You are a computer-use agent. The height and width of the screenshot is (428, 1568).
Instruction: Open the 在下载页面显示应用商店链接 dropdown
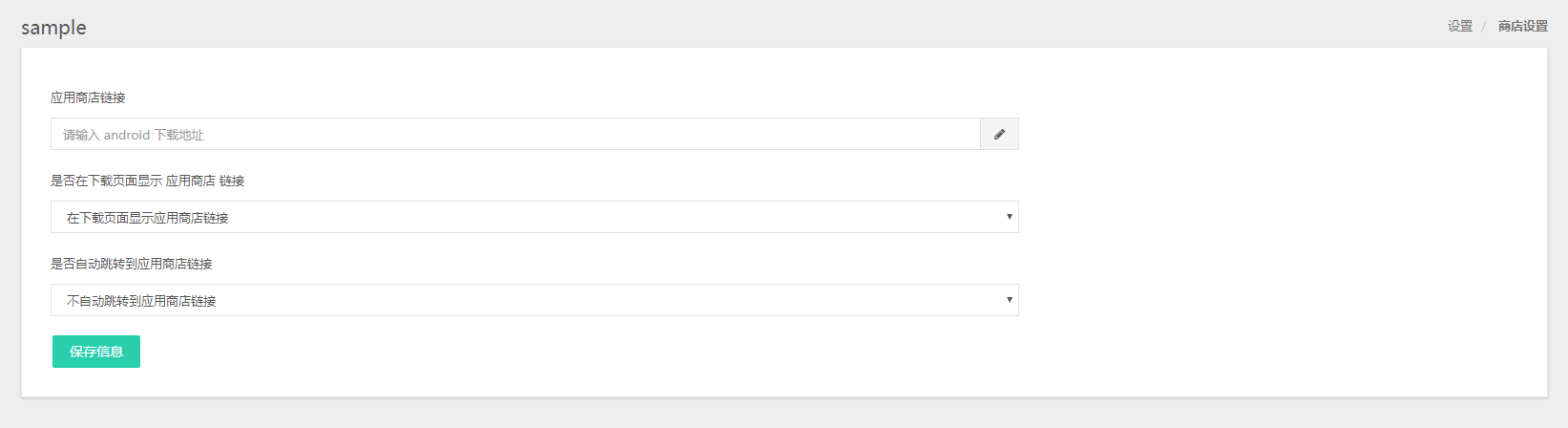pyautogui.click(x=534, y=217)
